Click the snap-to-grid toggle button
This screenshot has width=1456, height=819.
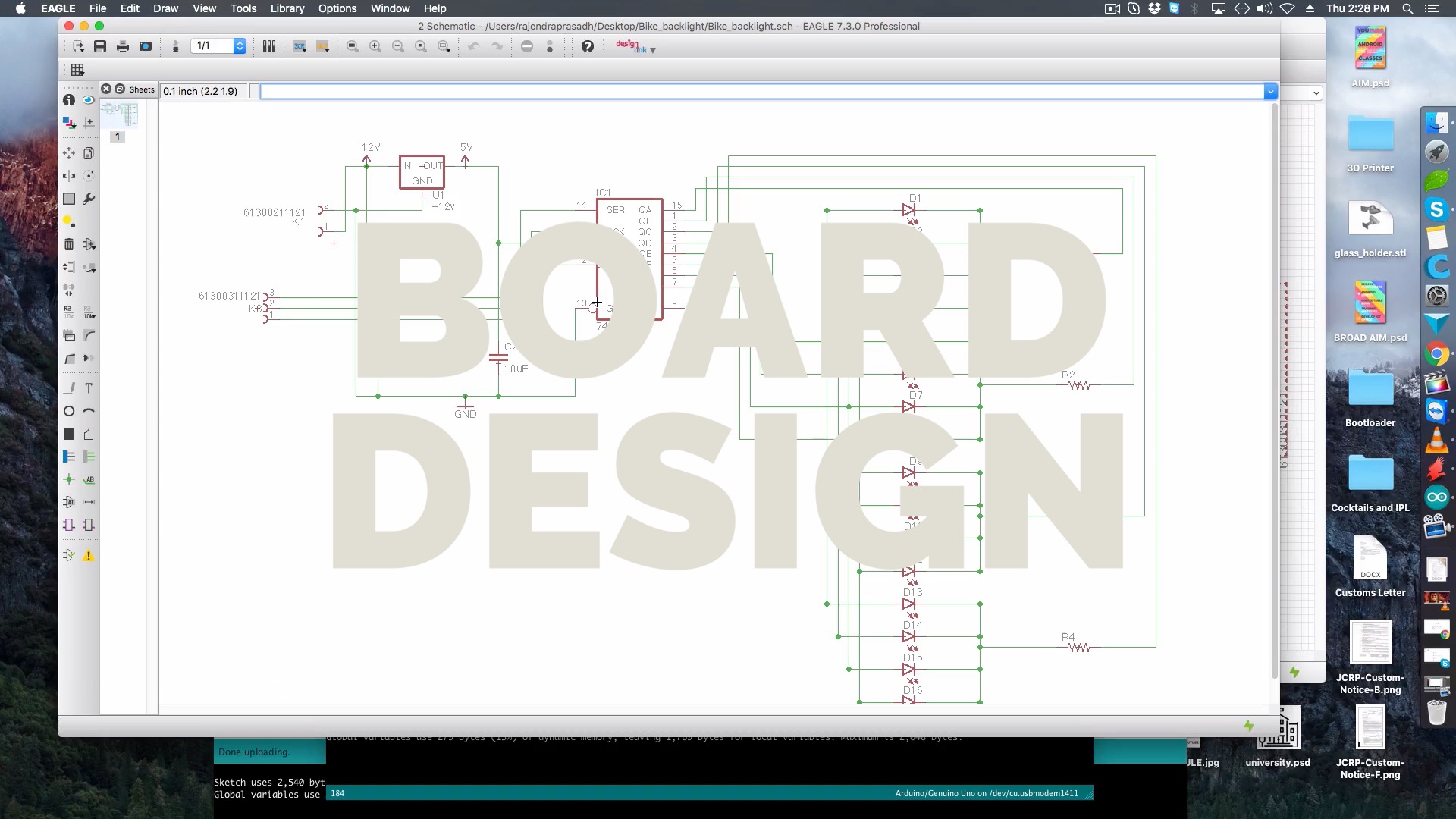(x=77, y=69)
